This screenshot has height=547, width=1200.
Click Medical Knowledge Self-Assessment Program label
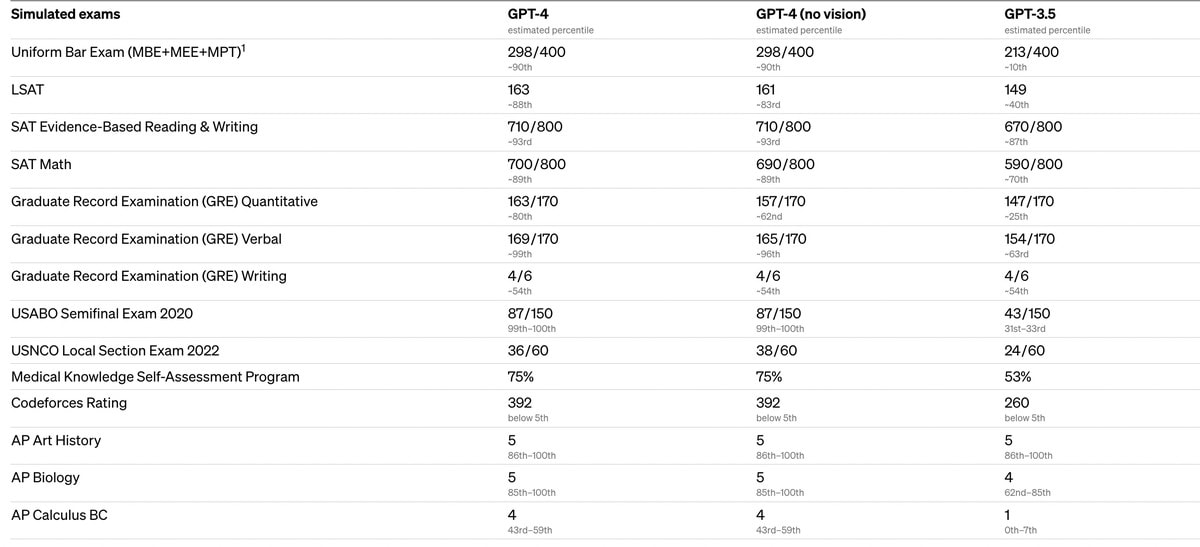point(155,377)
